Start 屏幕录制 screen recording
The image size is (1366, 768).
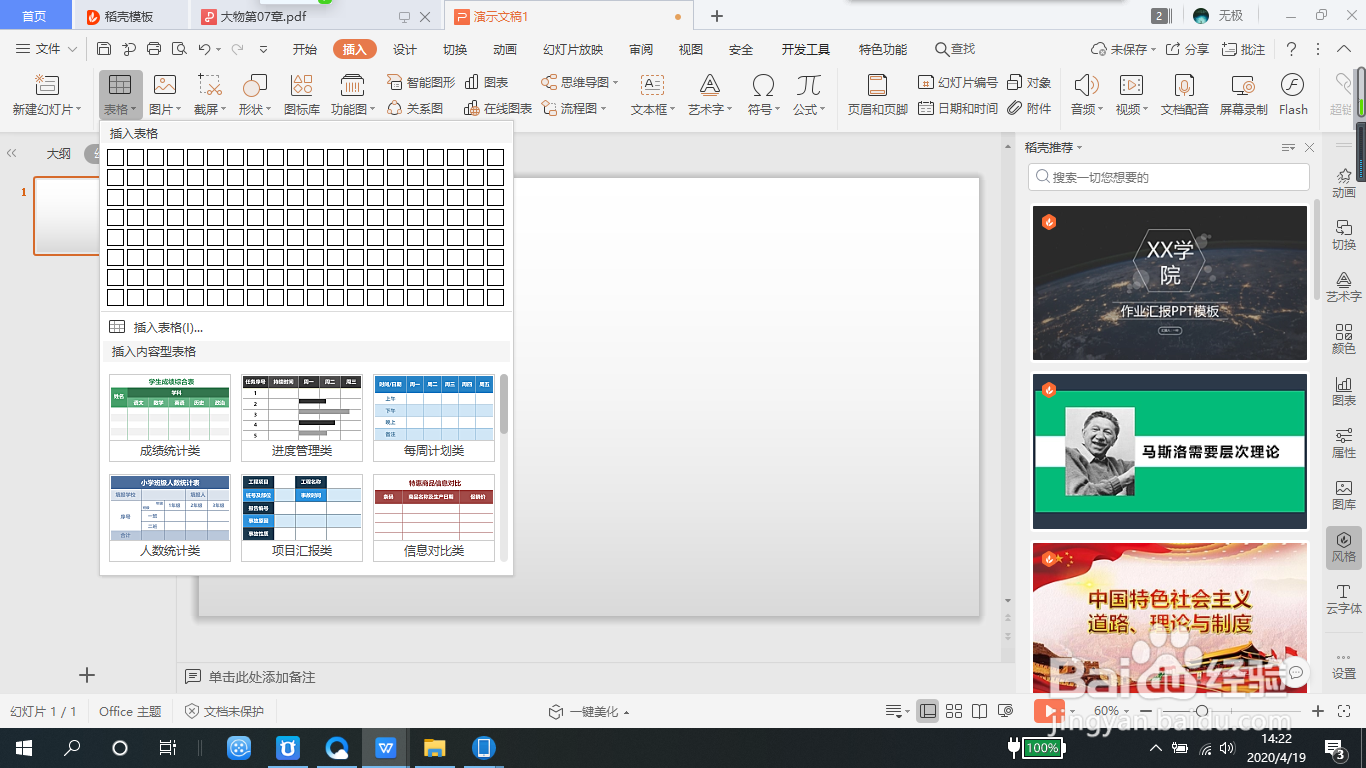point(1243,95)
